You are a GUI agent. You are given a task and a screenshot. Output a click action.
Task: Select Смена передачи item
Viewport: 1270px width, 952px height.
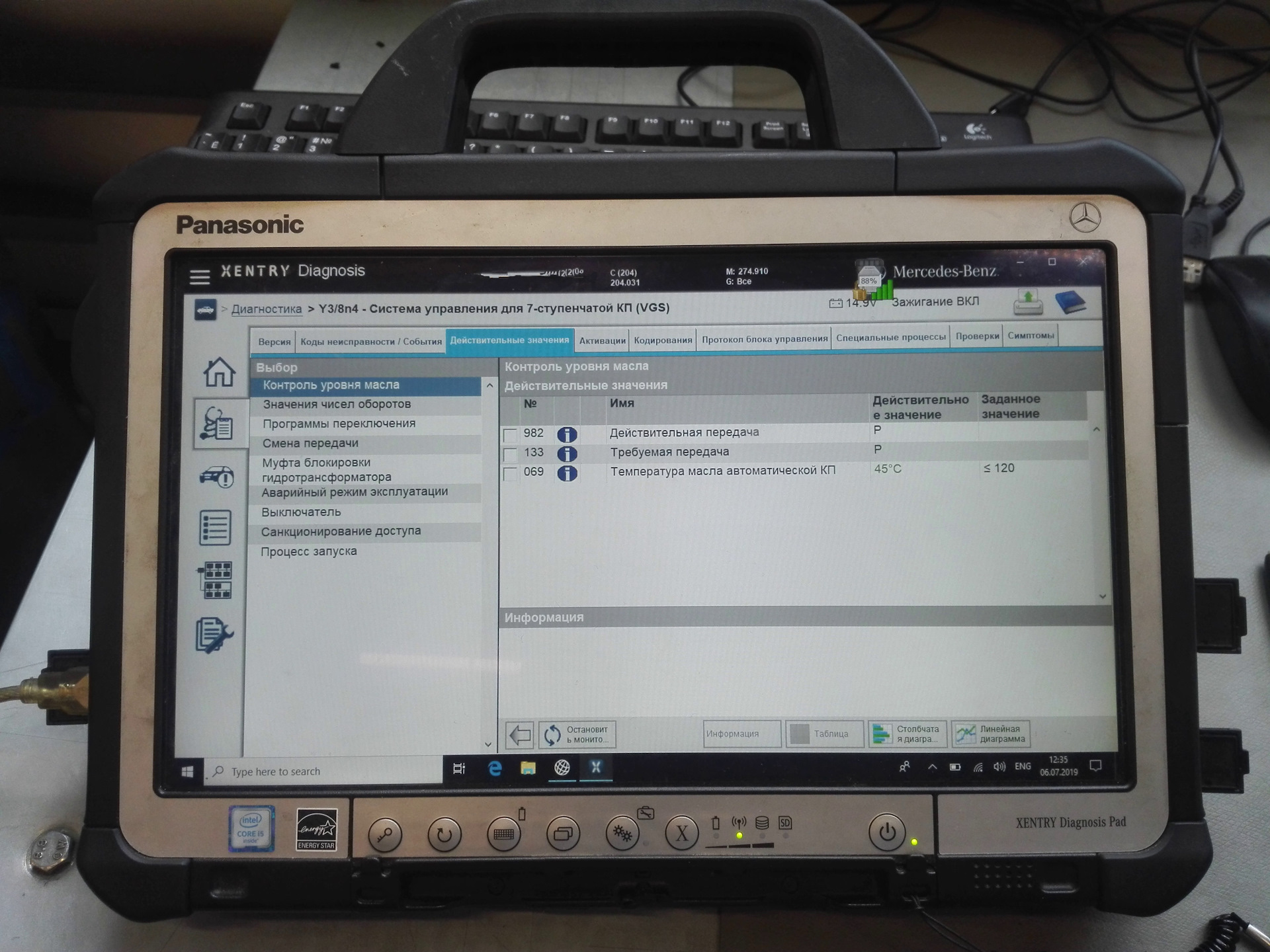(x=366, y=444)
